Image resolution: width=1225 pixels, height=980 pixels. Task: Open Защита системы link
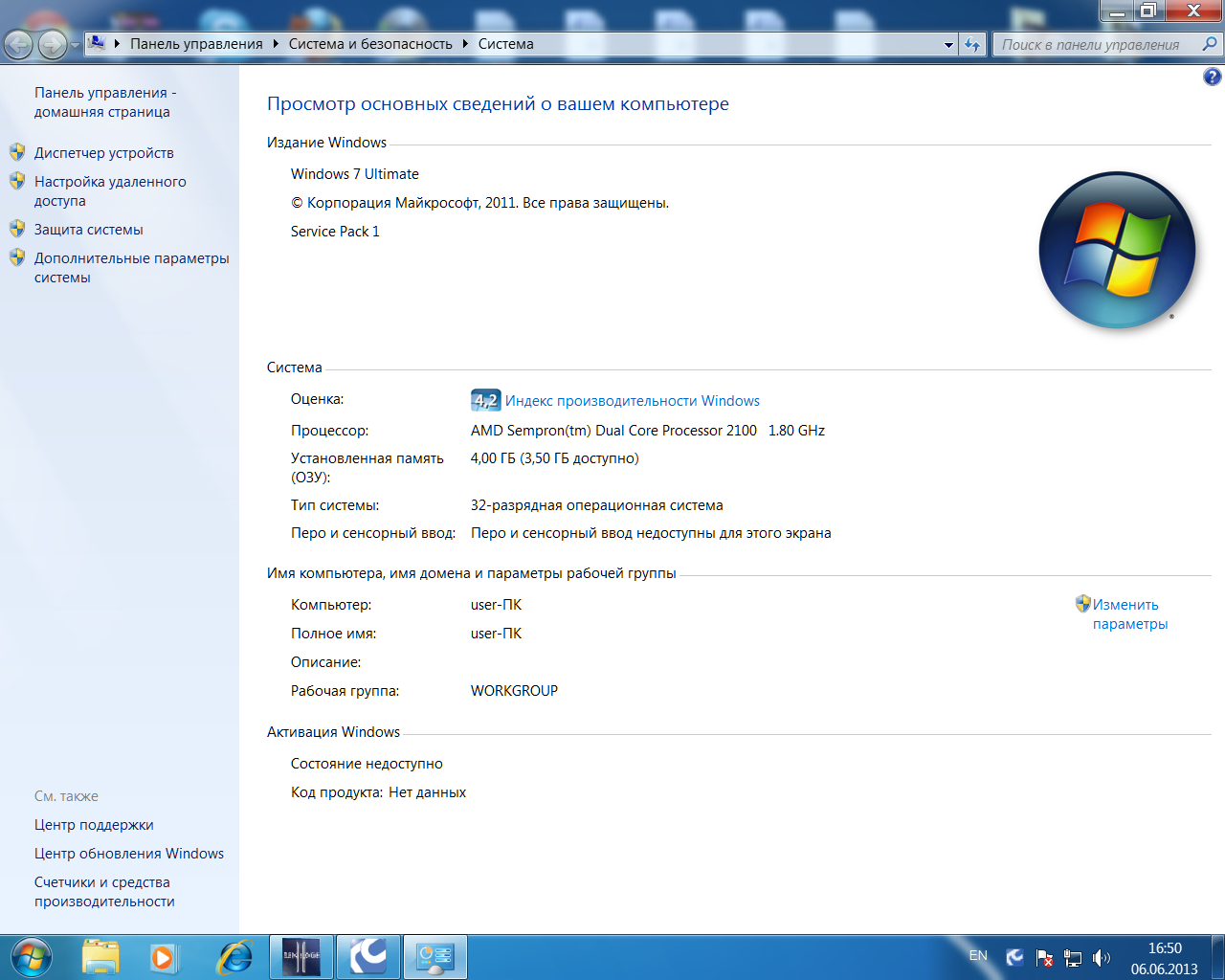(89, 230)
